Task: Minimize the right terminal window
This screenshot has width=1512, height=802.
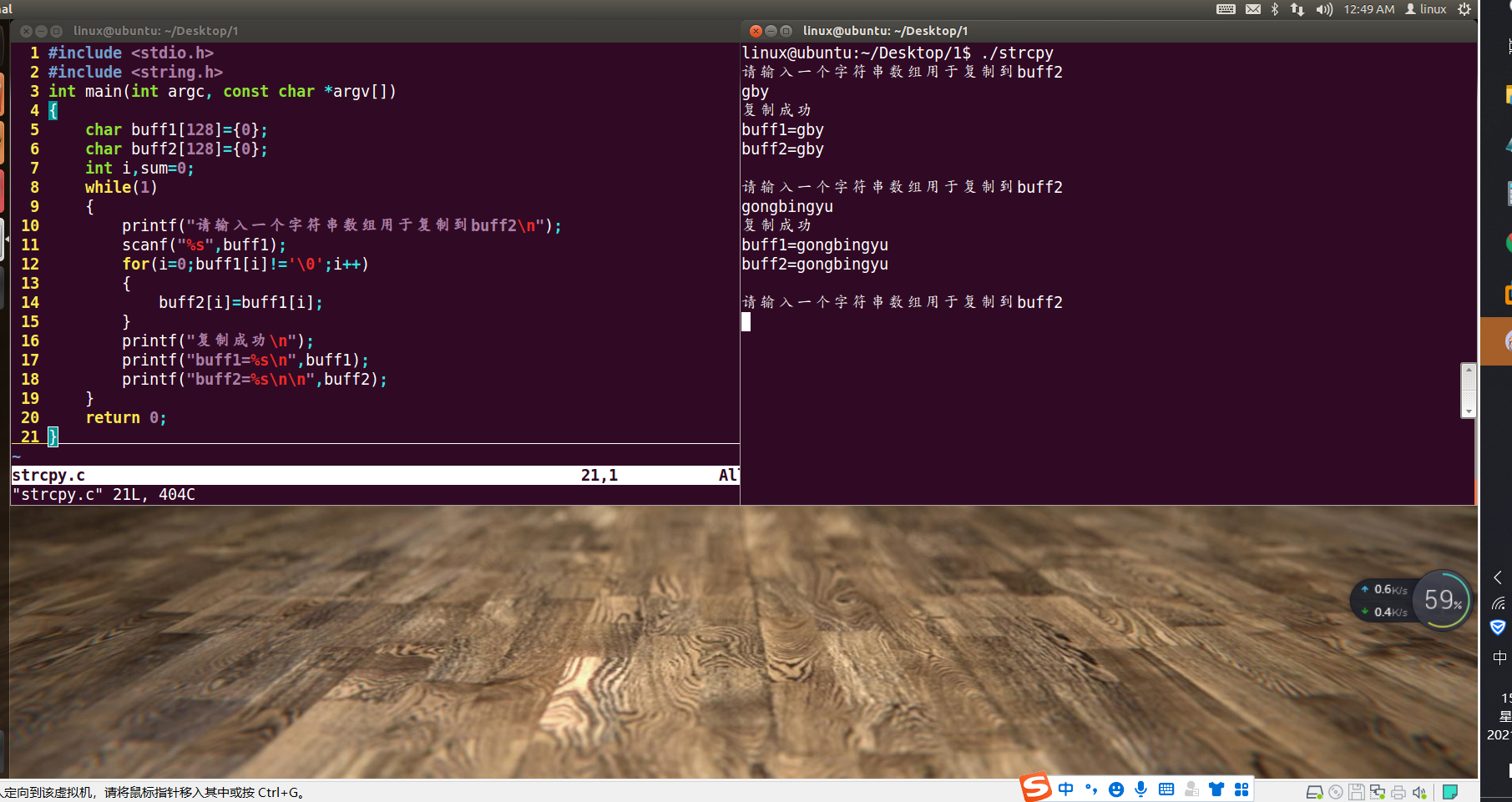Action: (x=771, y=31)
